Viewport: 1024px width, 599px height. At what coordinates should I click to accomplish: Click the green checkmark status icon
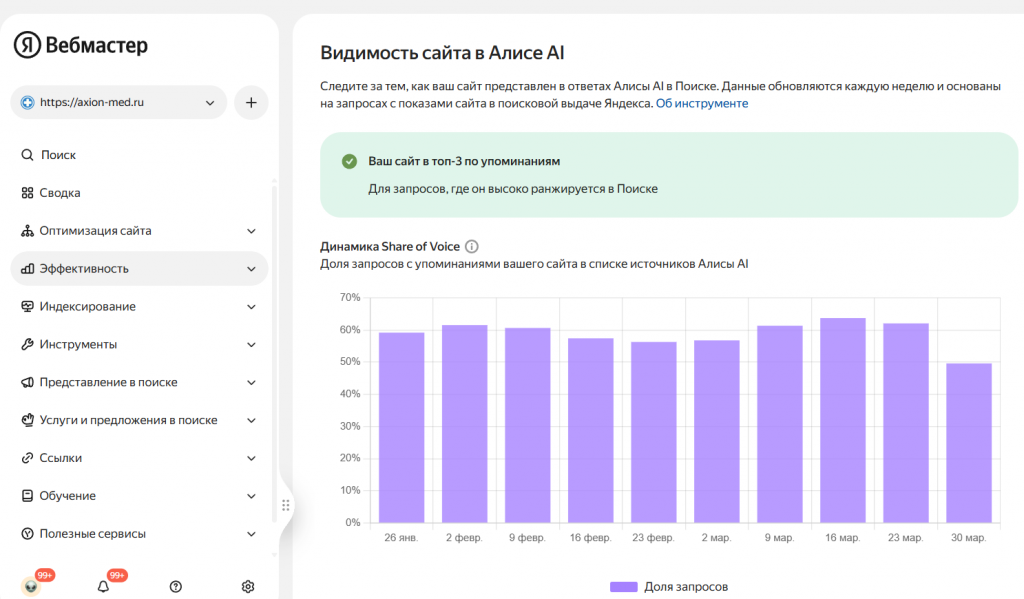[349, 161]
